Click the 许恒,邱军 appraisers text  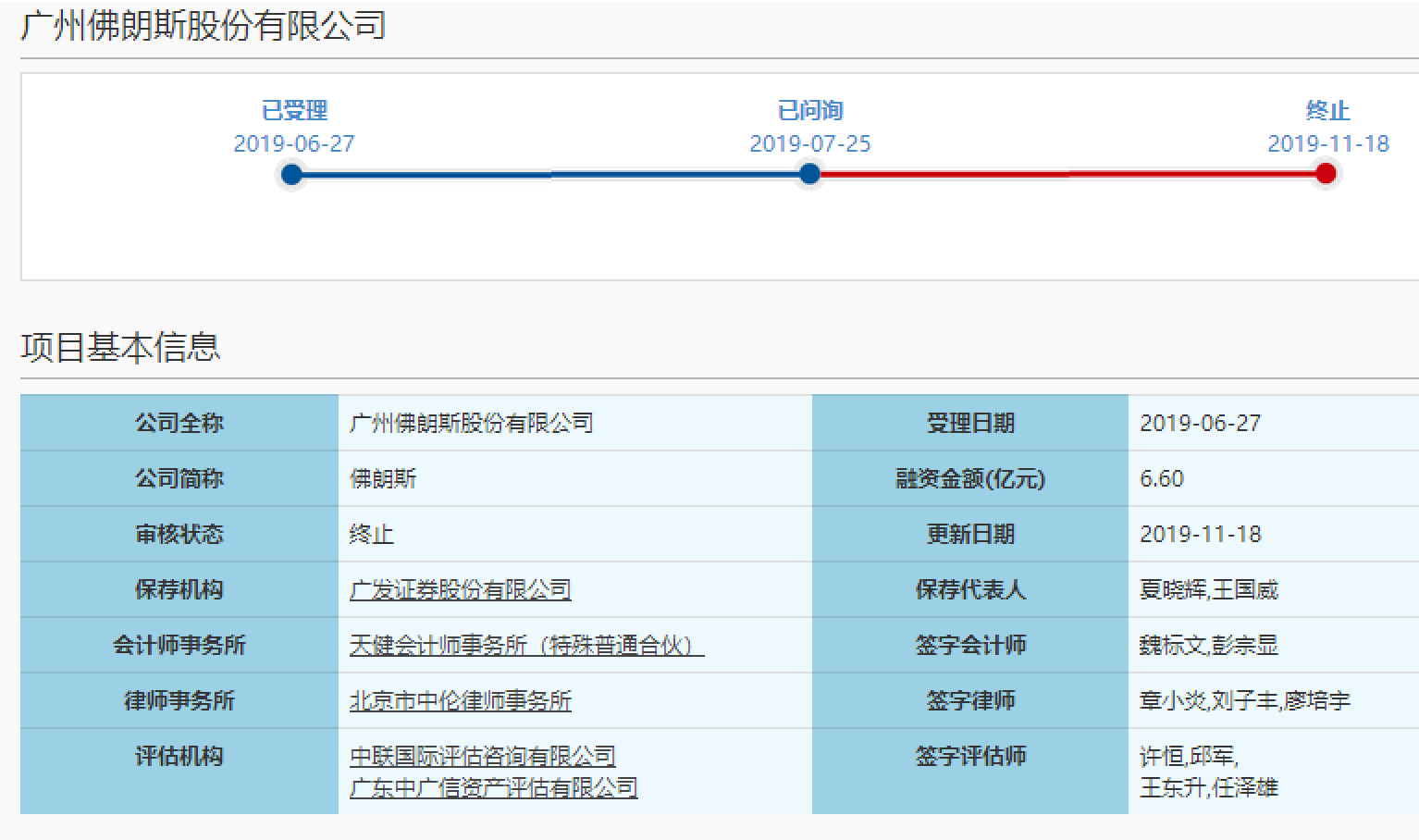click(1189, 756)
